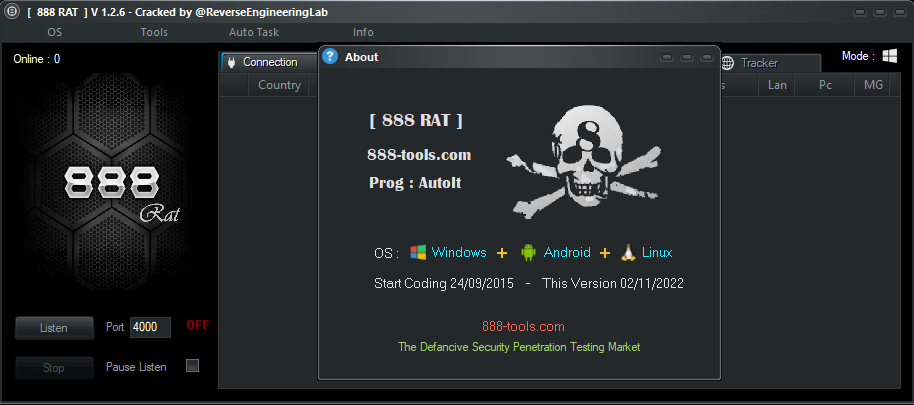The width and height of the screenshot is (914, 405).
Task: Click the This Version 02/11/2022 text
Action: [x=613, y=284]
